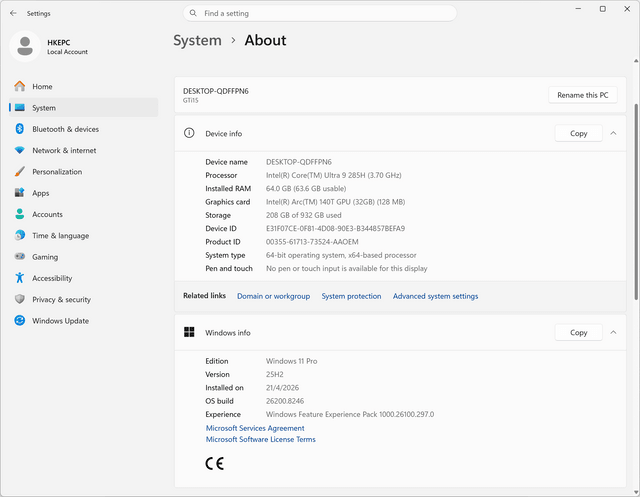
Task: Collapse the Windows info section chevron
Action: coord(613,332)
